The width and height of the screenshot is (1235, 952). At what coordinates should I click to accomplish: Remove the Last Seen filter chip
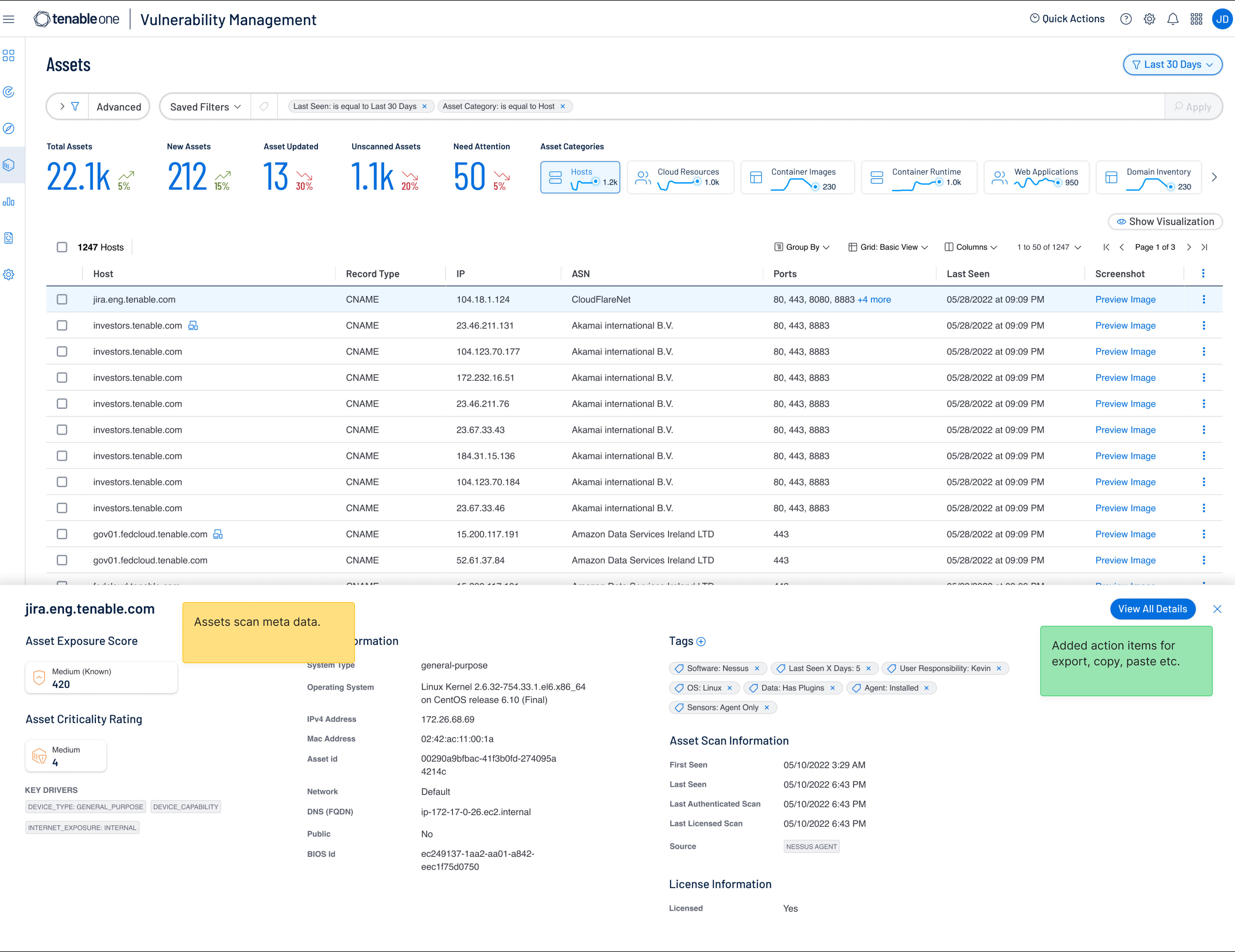click(425, 106)
